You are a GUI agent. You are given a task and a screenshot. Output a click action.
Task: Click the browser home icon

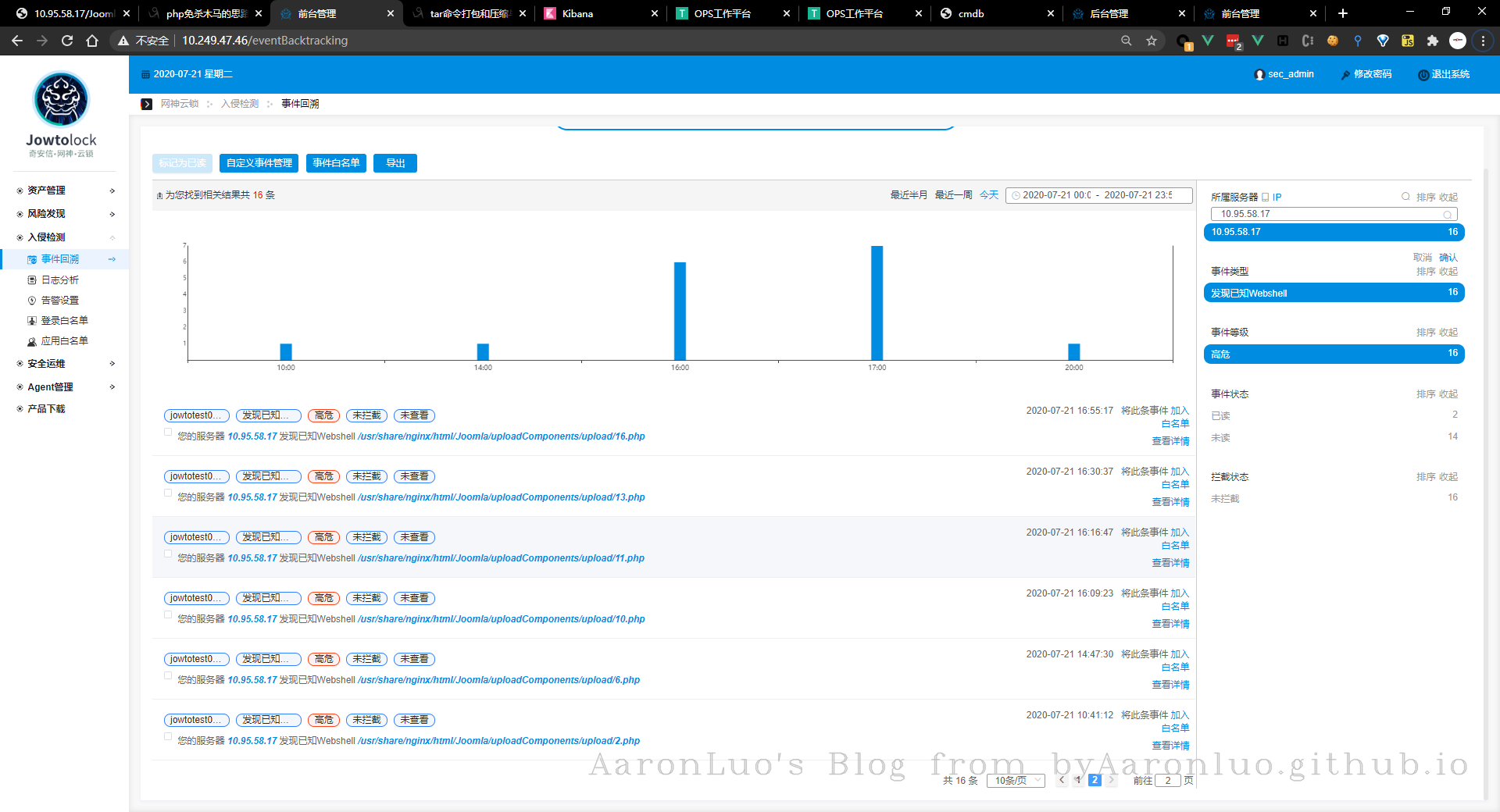pos(92,41)
